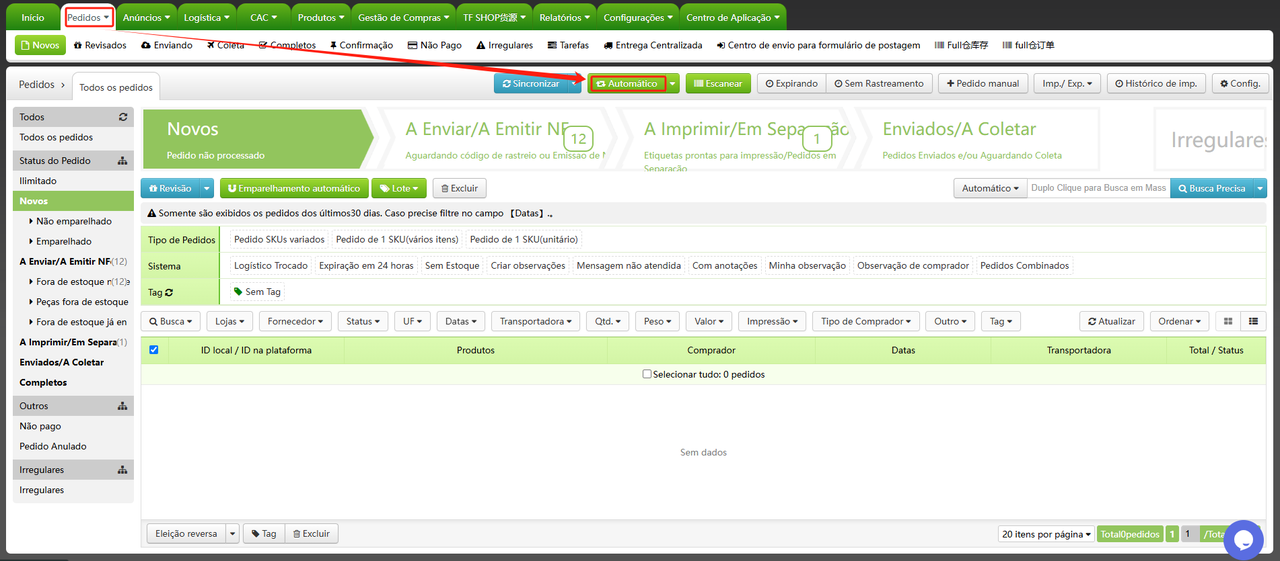Click the hierarchy icon beside Irregulares section header
Viewport: 1280px width, 561px height.
[x=123, y=469]
